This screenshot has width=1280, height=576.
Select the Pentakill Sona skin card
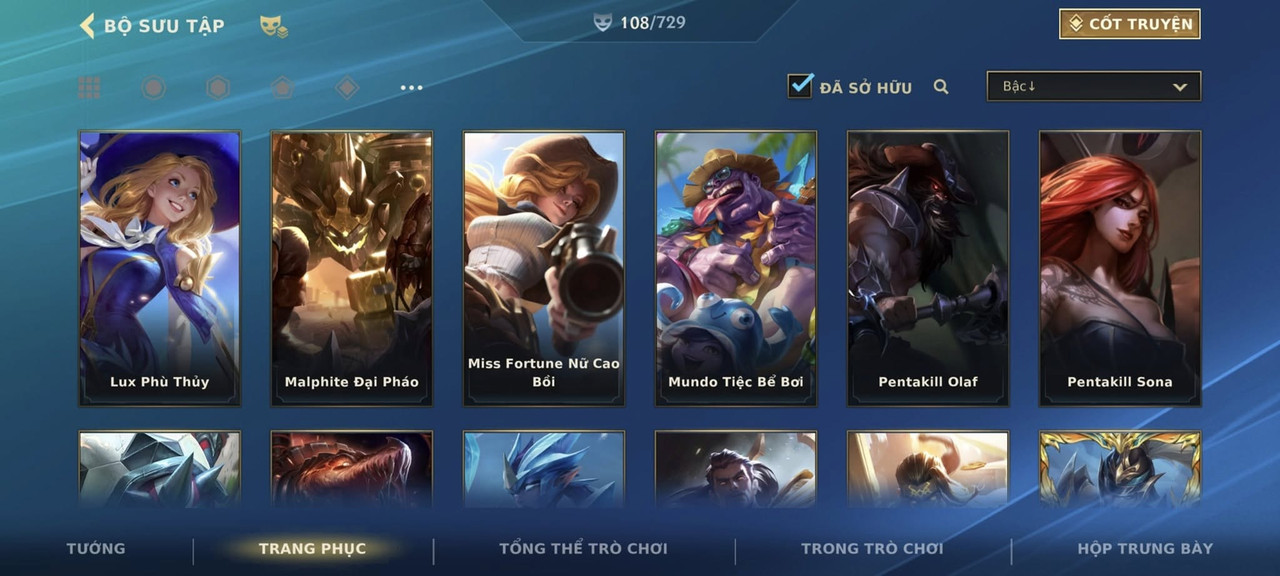[x=1120, y=268]
